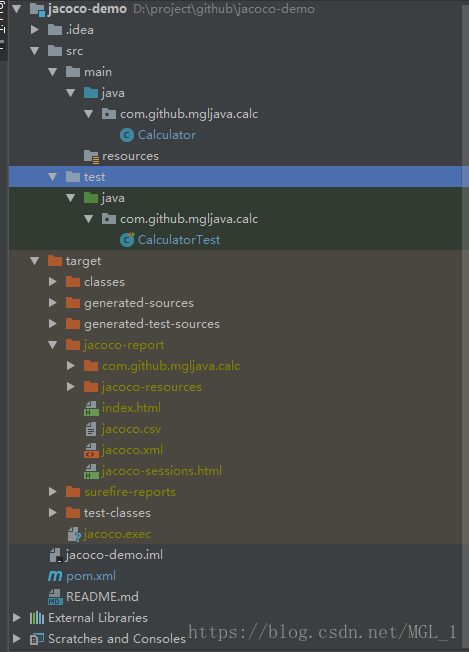Image resolution: width=469 pixels, height=652 pixels.
Task: Expand the .idea folder arrow
Action: click(35, 30)
